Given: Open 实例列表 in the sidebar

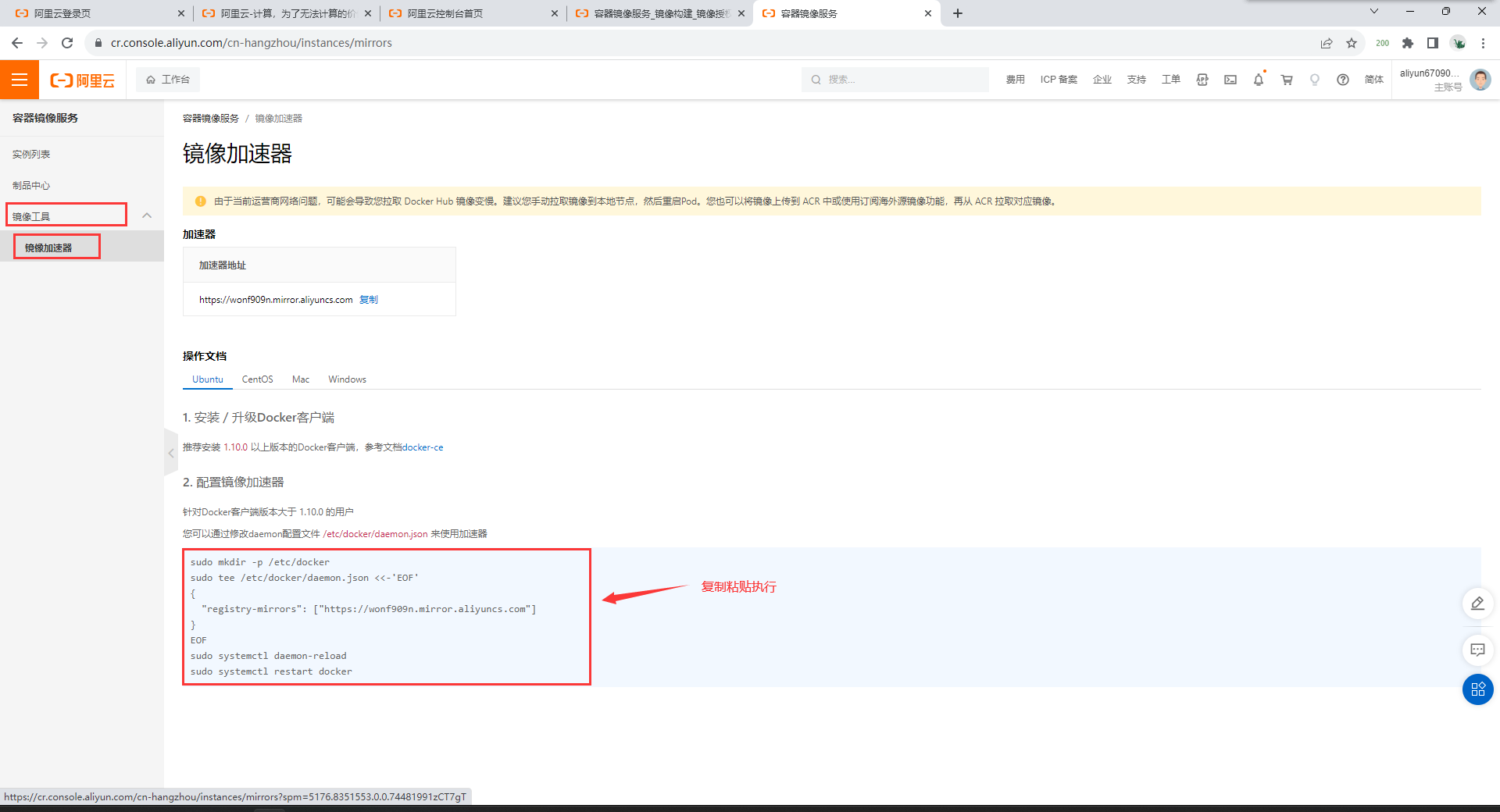Looking at the screenshot, I should coord(31,155).
